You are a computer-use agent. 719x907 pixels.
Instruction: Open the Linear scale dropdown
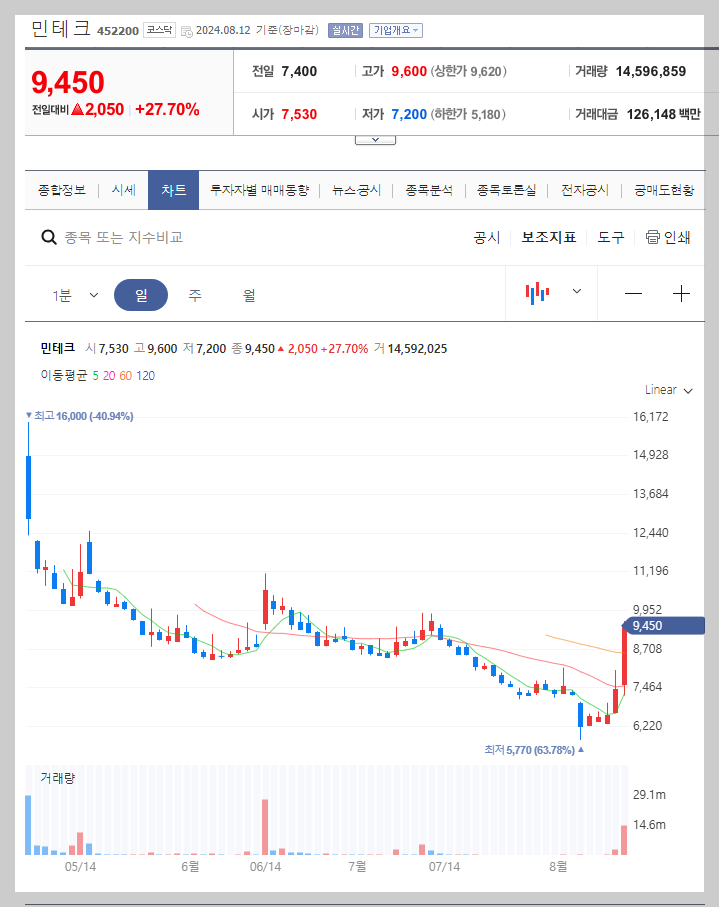659,390
